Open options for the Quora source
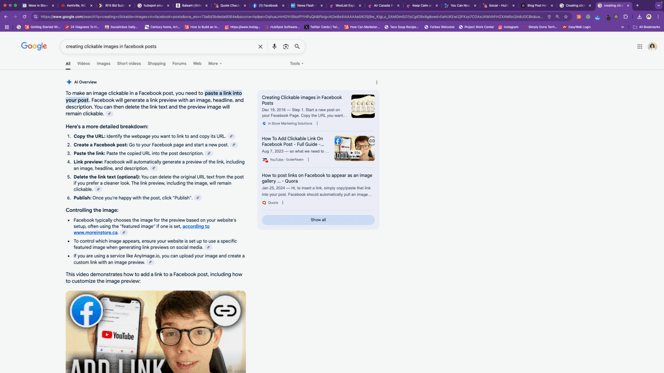The image size is (664, 373). 283,203
